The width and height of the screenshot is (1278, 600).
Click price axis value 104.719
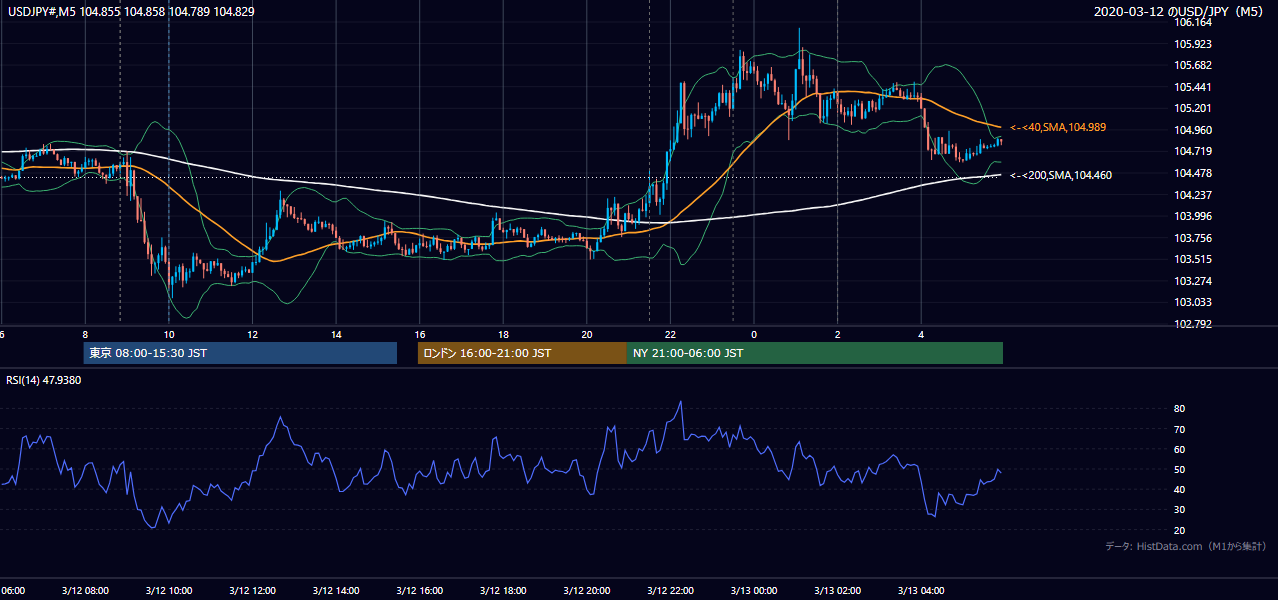click(x=1194, y=151)
